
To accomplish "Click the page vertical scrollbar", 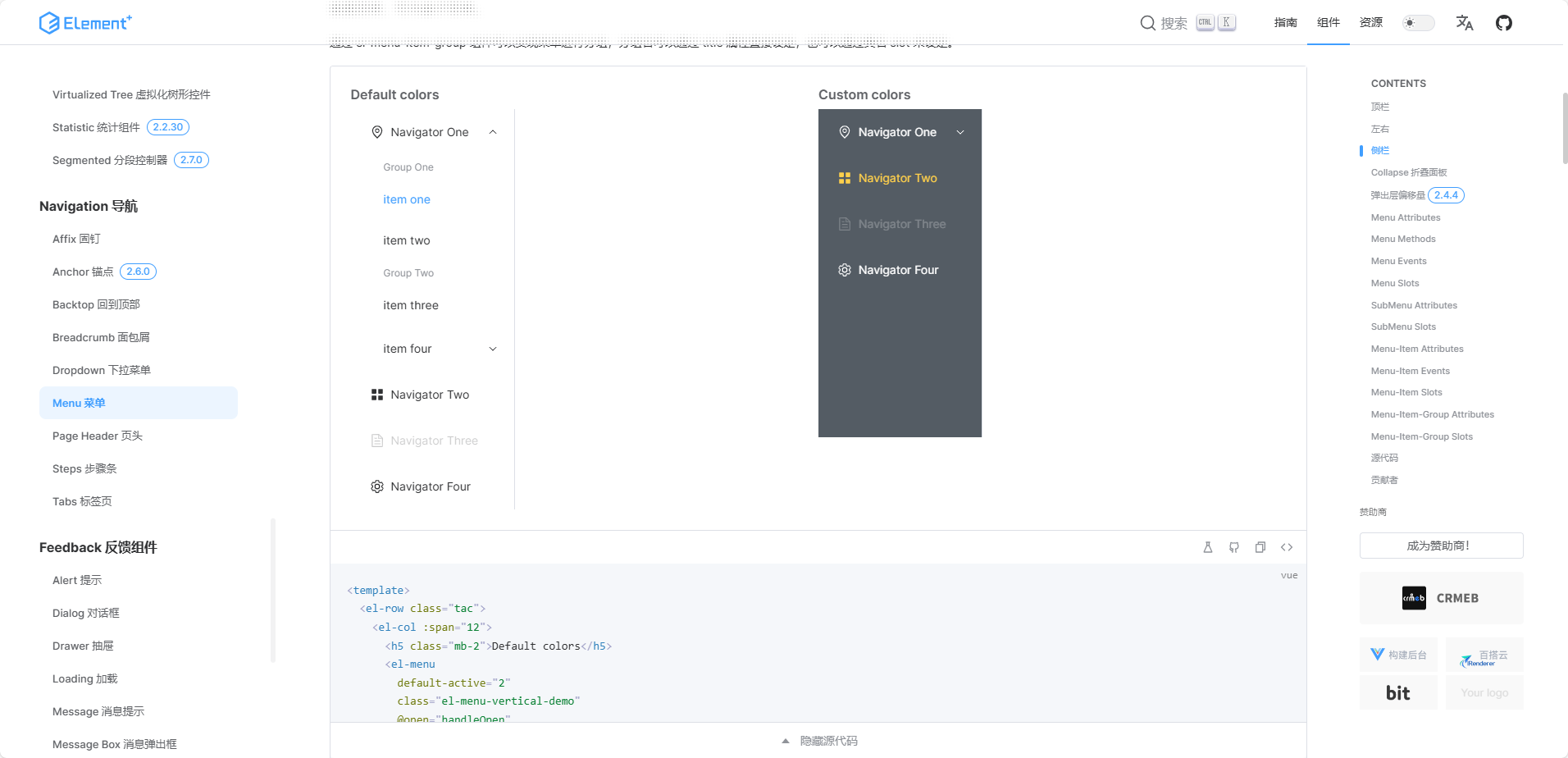I will tap(1565, 129).
